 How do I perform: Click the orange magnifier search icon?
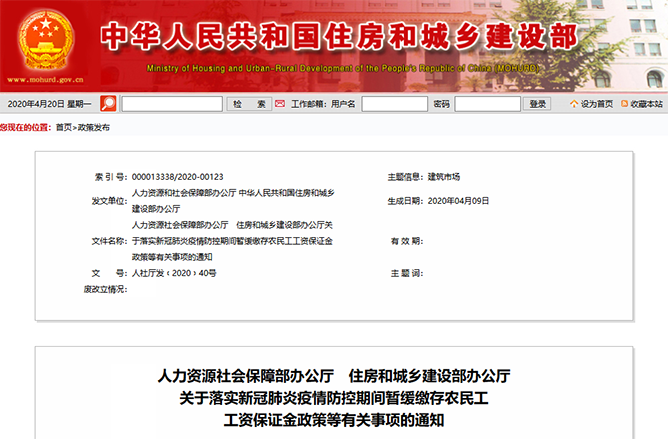coord(108,104)
